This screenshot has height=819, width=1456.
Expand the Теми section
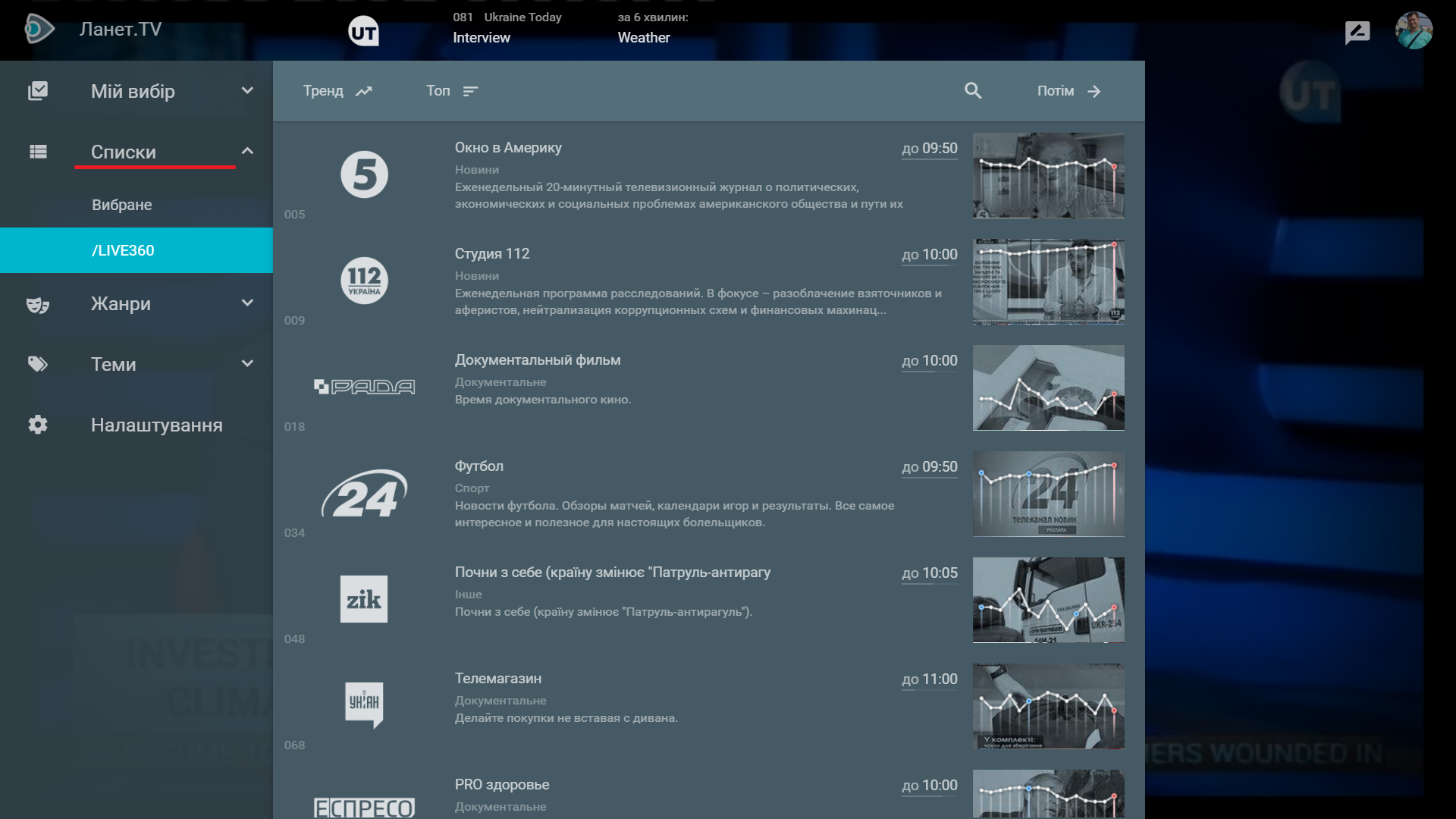(x=247, y=364)
